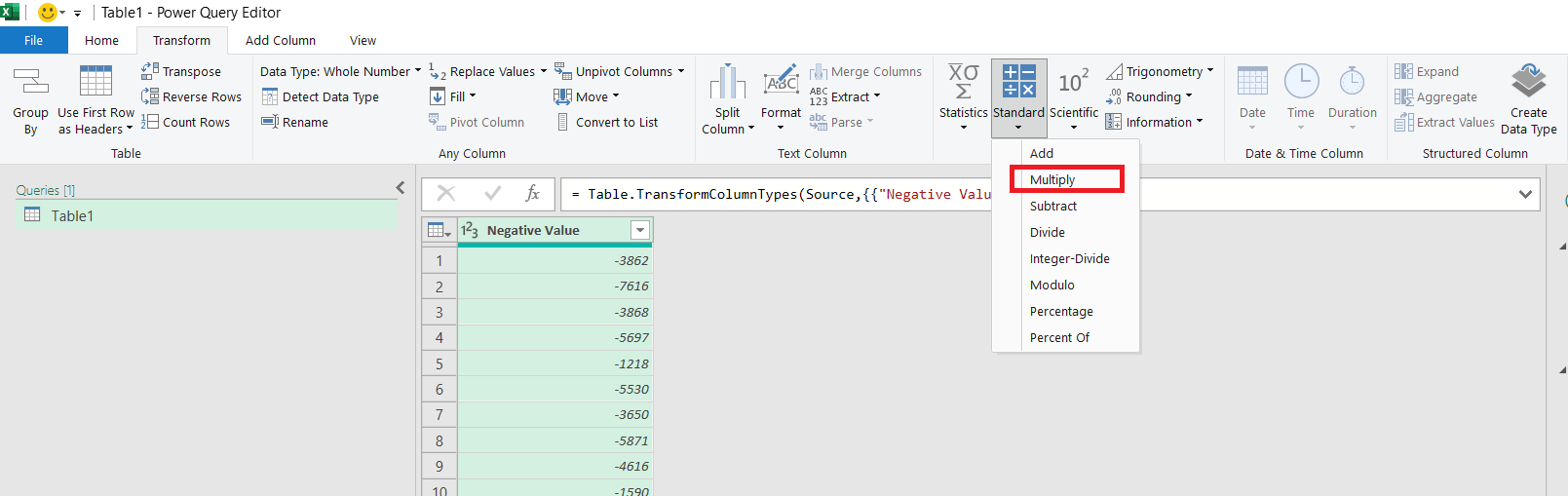Open Data Type Whole Number dropdown
The height and width of the screenshot is (496, 1568).
tap(340, 71)
